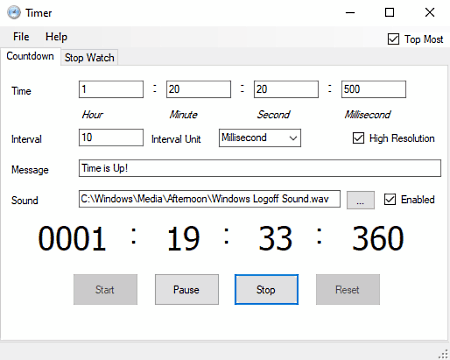Screen dimensions: 450x360
Task: Switch to the Stop Watch tab
Action: pos(89,57)
